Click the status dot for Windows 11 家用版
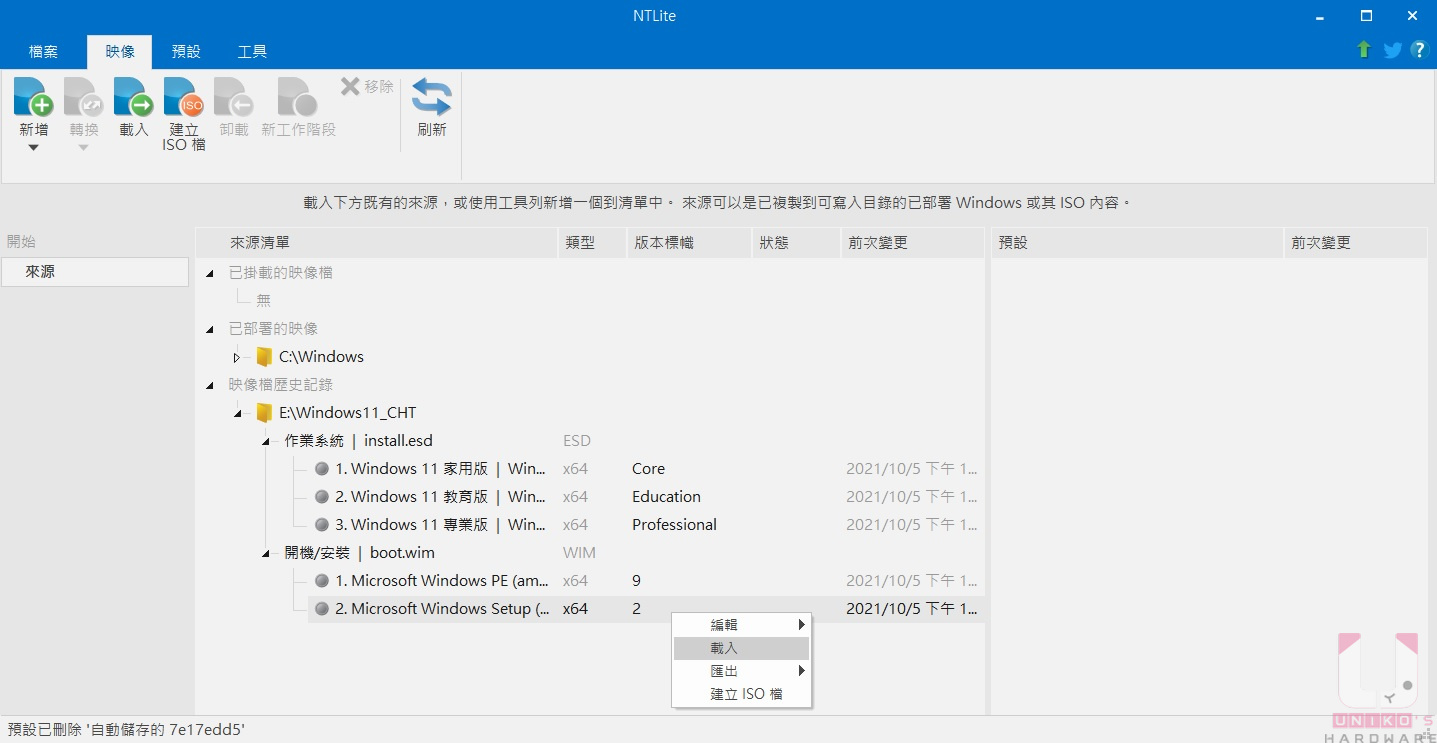Viewport: 1437px width, 743px height. point(322,469)
